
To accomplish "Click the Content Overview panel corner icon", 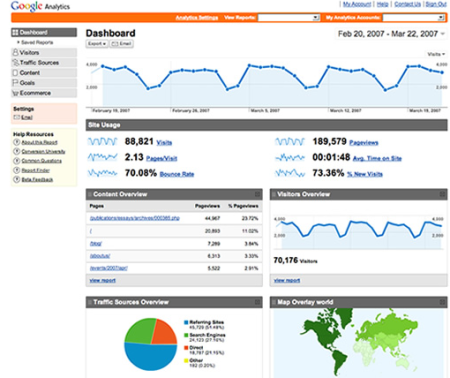I will click(257, 194).
